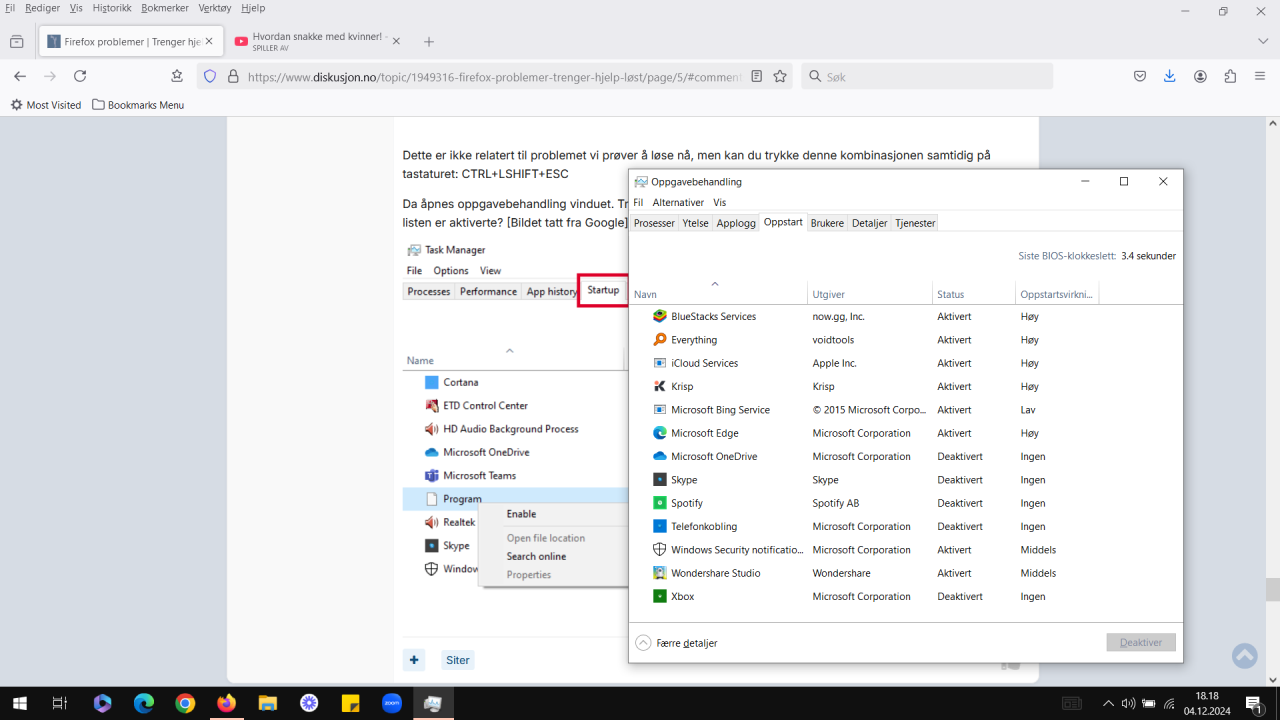Show hidden system tray icons
The width and height of the screenshot is (1280, 720).
pos(1108,703)
